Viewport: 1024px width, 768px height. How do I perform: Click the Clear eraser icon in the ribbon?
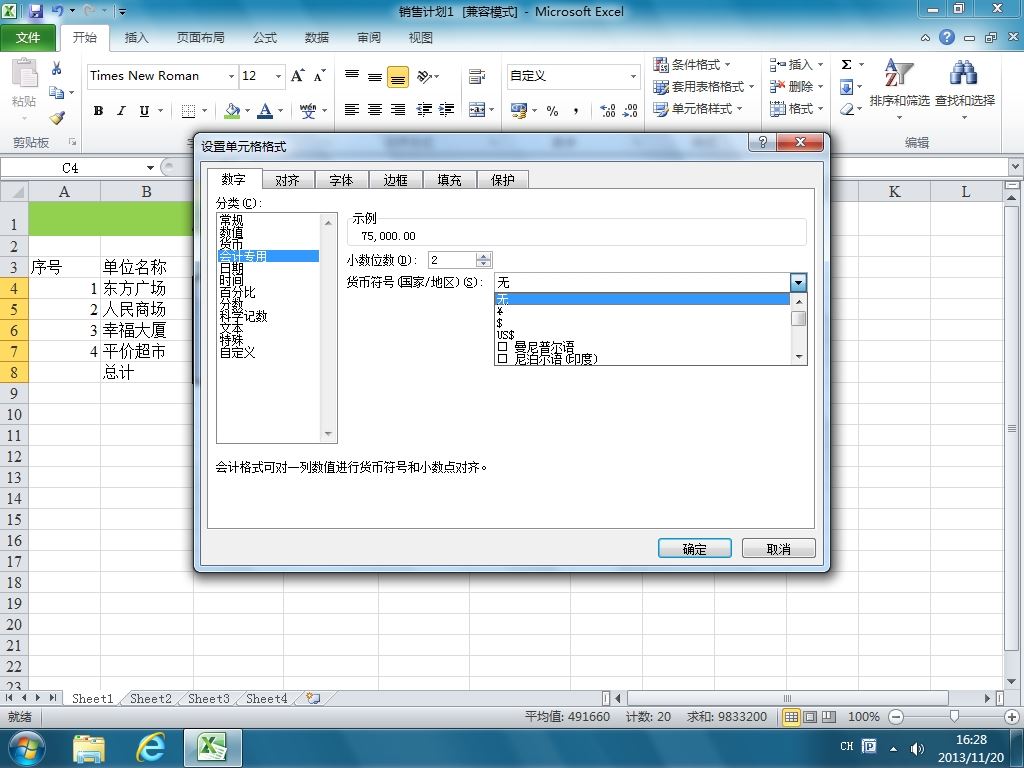tap(846, 108)
